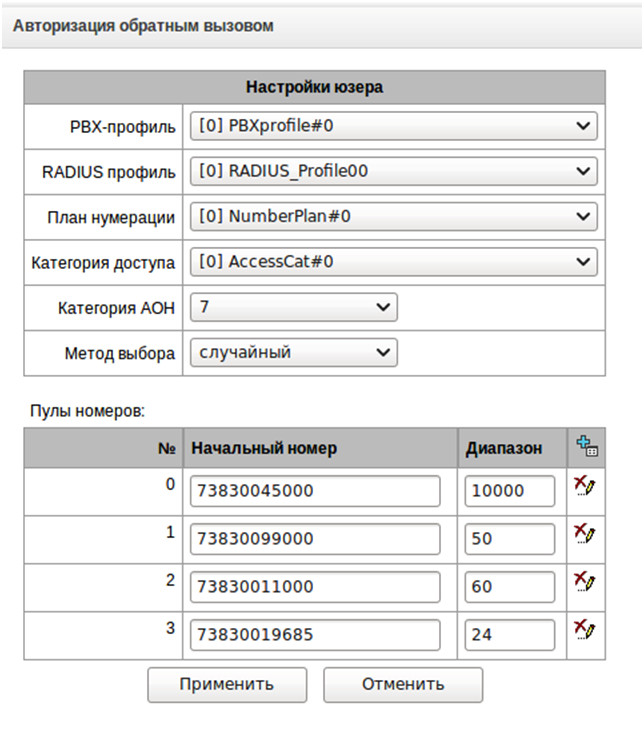644x741 pixels.
Task: Open the План нумерации dropdown
Action: click(394, 216)
